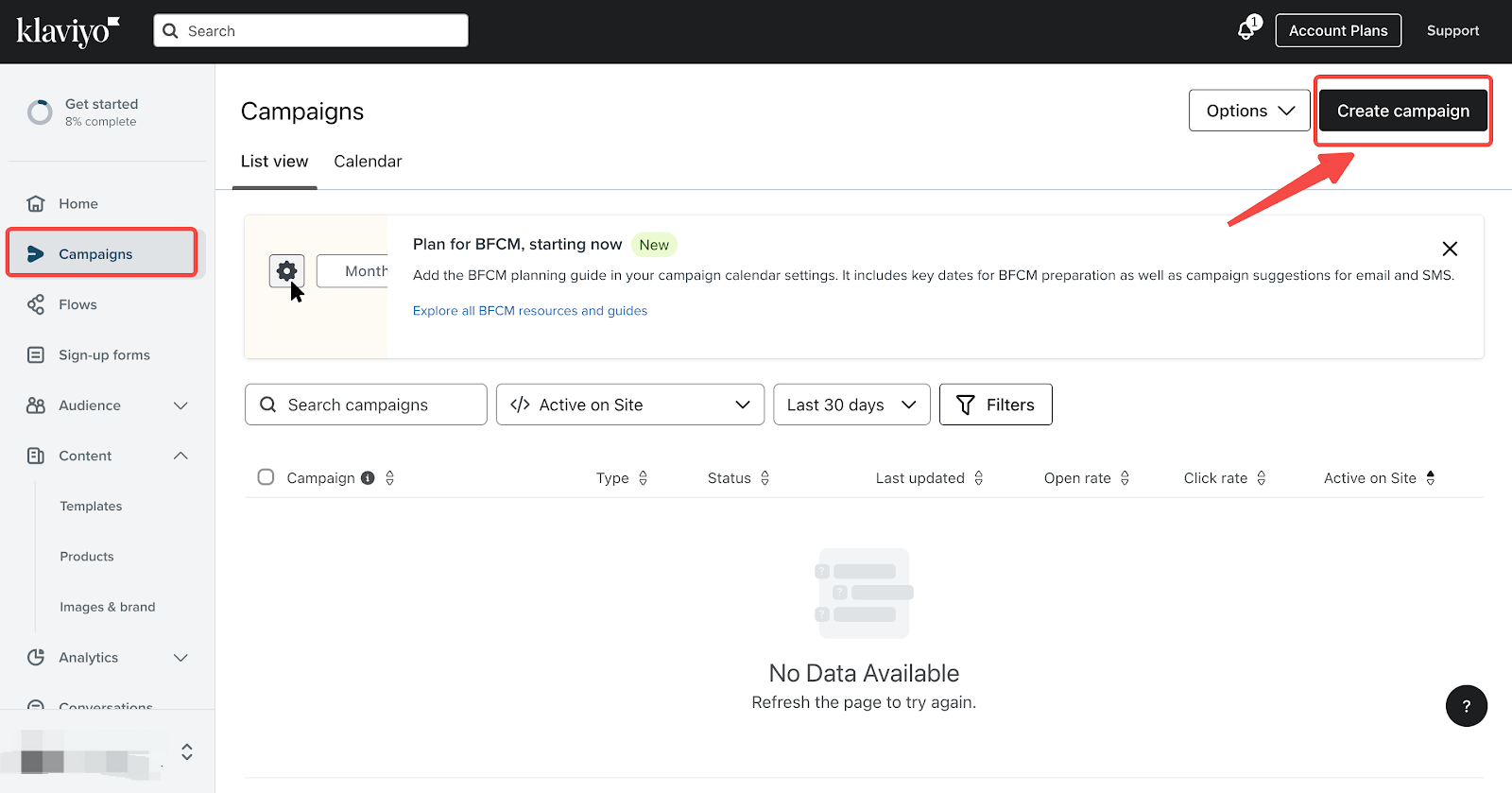Click the Search campaigns field
The width and height of the screenshot is (1512, 793).
pyautogui.click(x=366, y=405)
